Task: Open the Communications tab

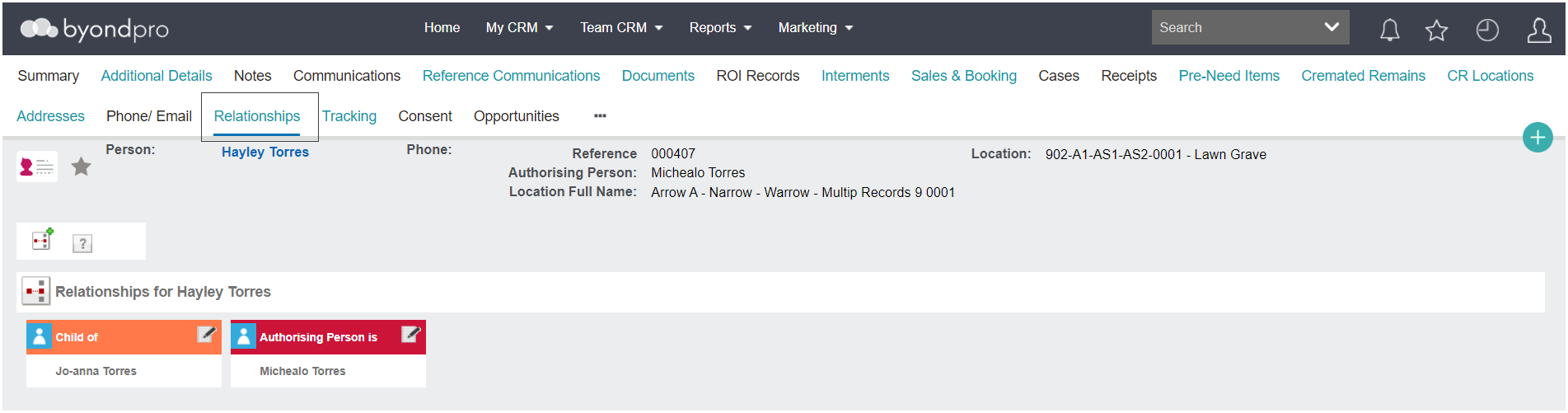Action: click(x=347, y=76)
